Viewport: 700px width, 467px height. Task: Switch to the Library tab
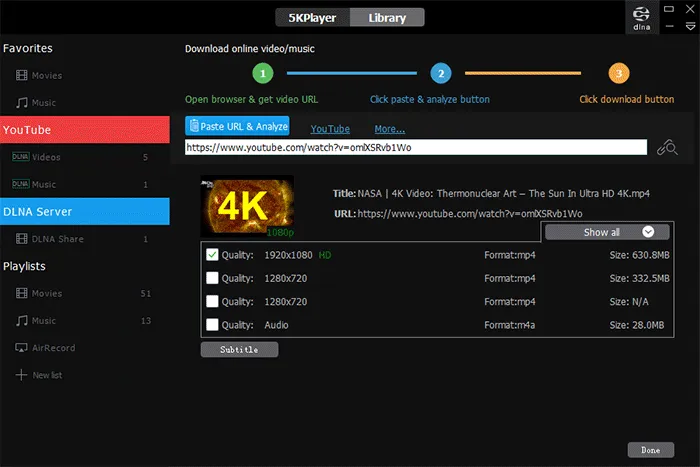[387, 17]
